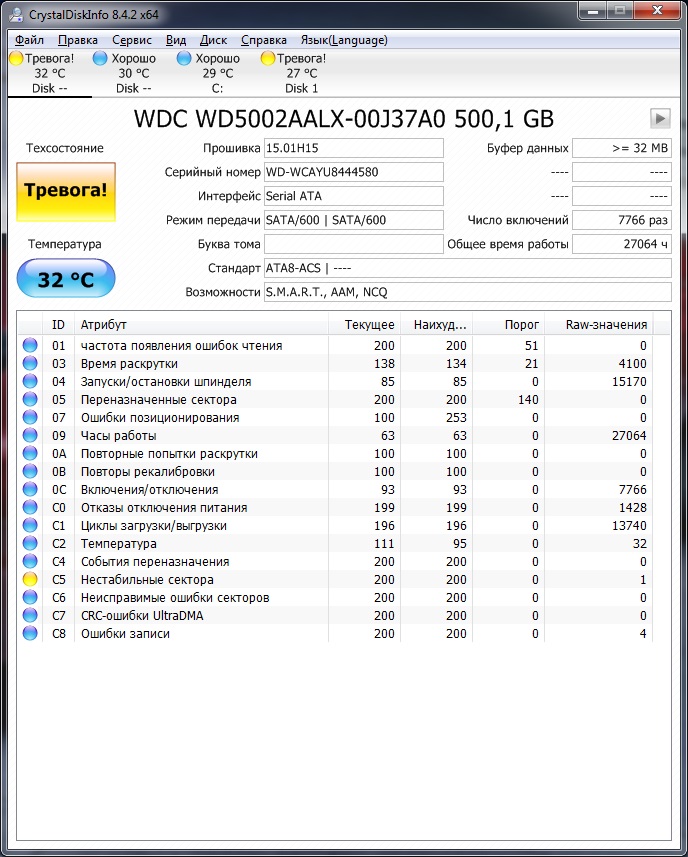Click the blue status icon for attribute 0B
Image resolution: width=688 pixels, height=857 pixels.
30,472
